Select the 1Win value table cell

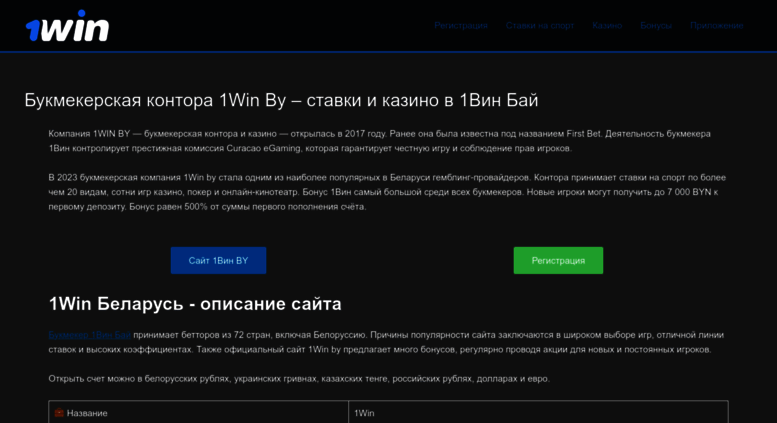coord(538,412)
